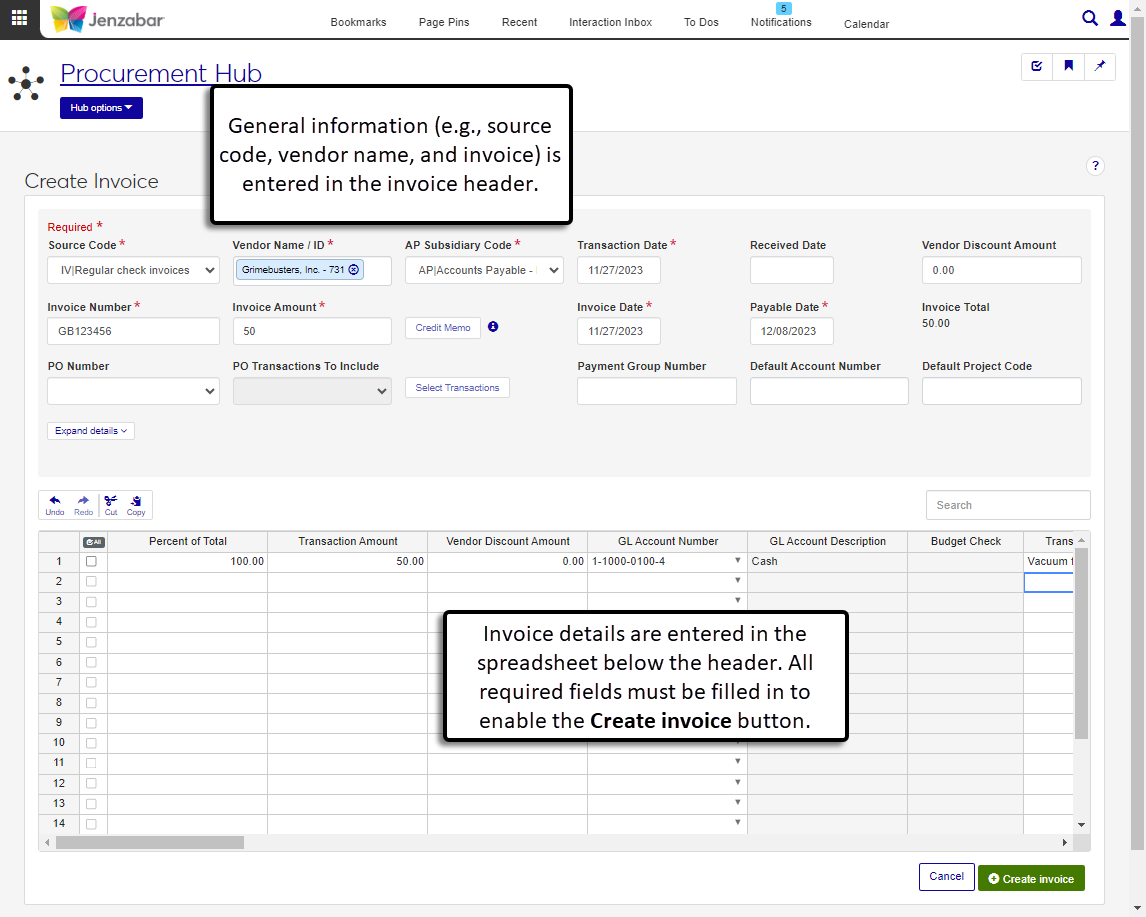This screenshot has width=1146, height=917.
Task: Toggle the select All rows checkbox
Action: 93,542
